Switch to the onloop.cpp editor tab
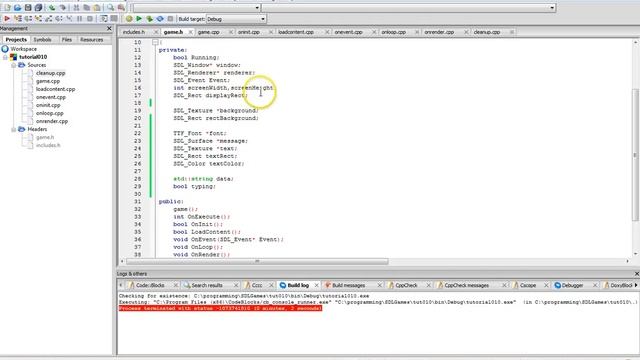The height and width of the screenshot is (360, 640). (393, 32)
